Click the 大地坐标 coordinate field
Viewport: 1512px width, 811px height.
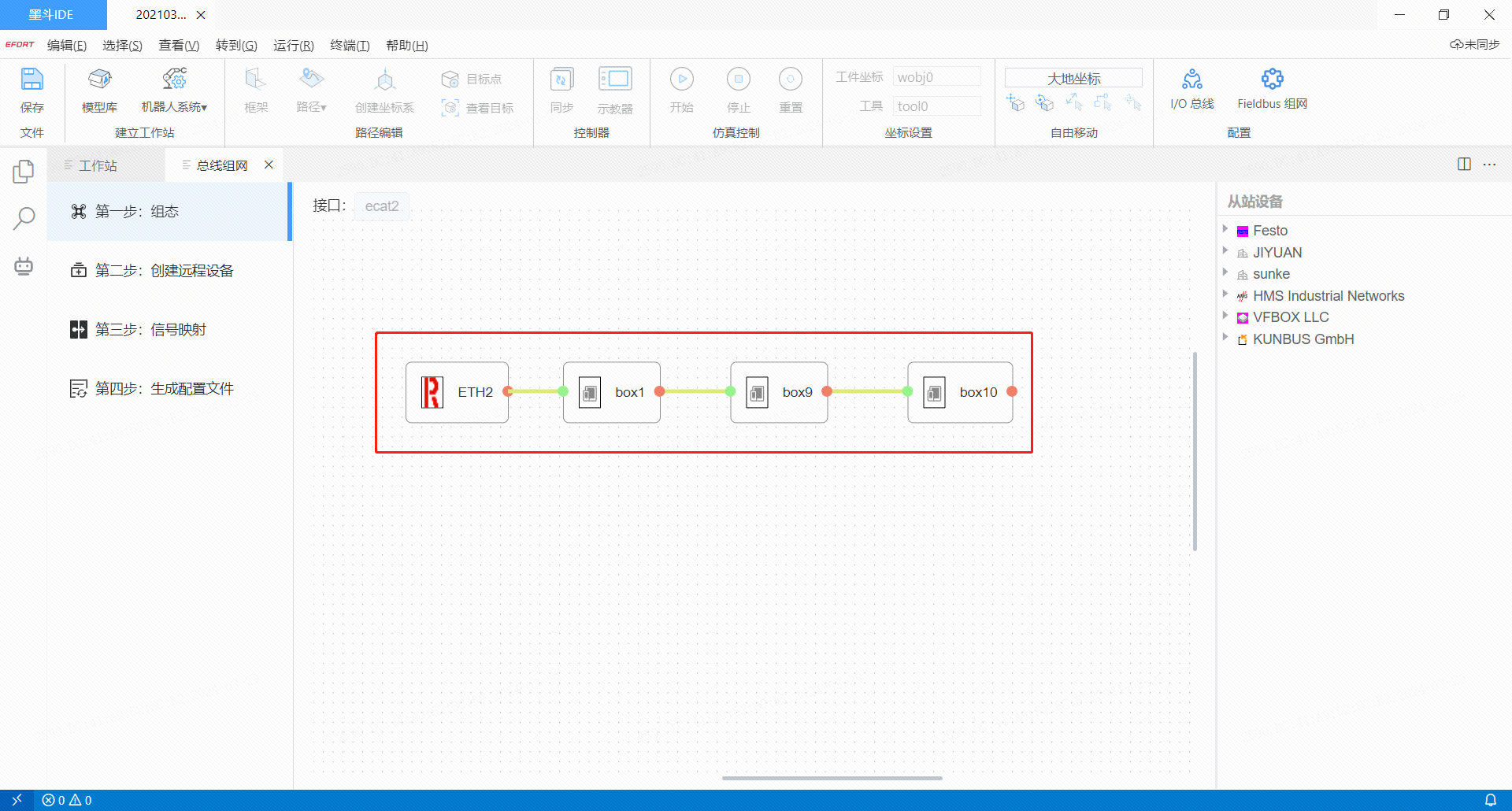1073,78
